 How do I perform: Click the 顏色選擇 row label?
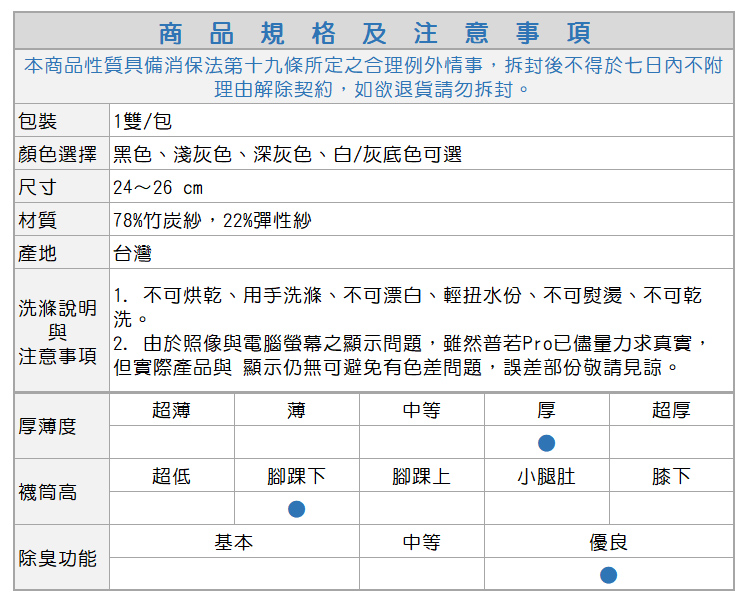tap(57, 155)
